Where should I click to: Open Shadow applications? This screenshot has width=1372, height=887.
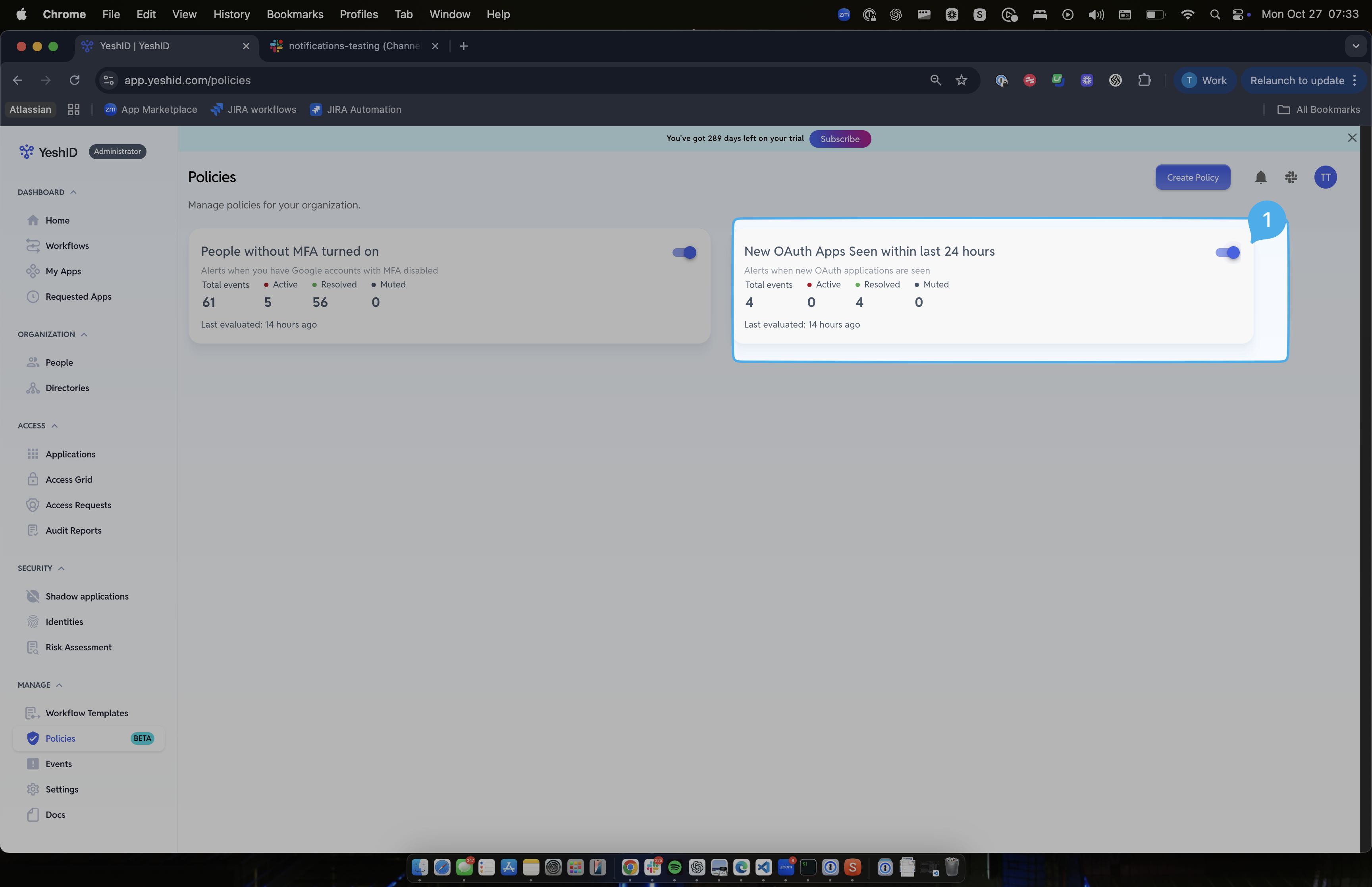click(x=87, y=597)
